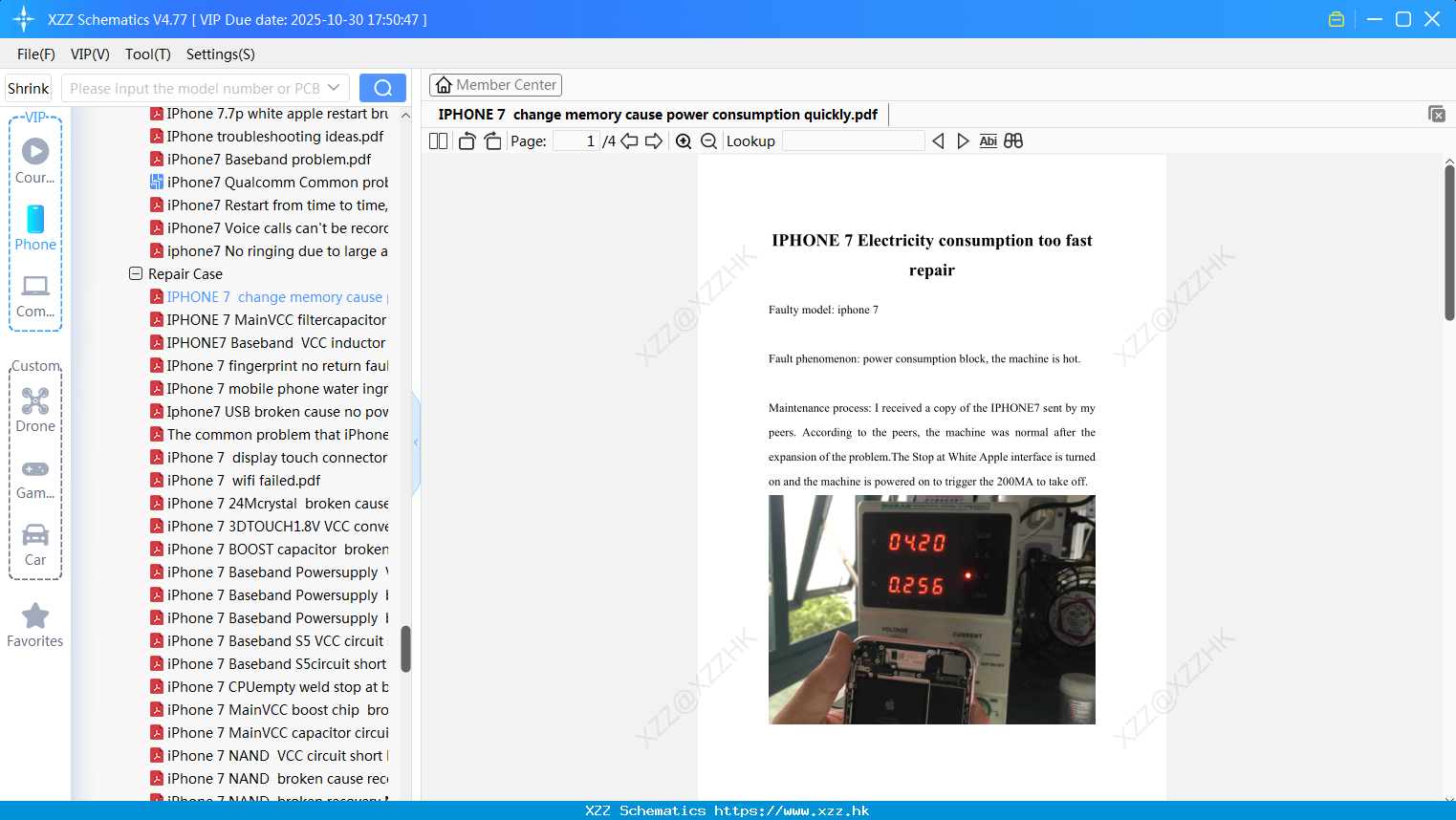Open File menu

coord(36,54)
